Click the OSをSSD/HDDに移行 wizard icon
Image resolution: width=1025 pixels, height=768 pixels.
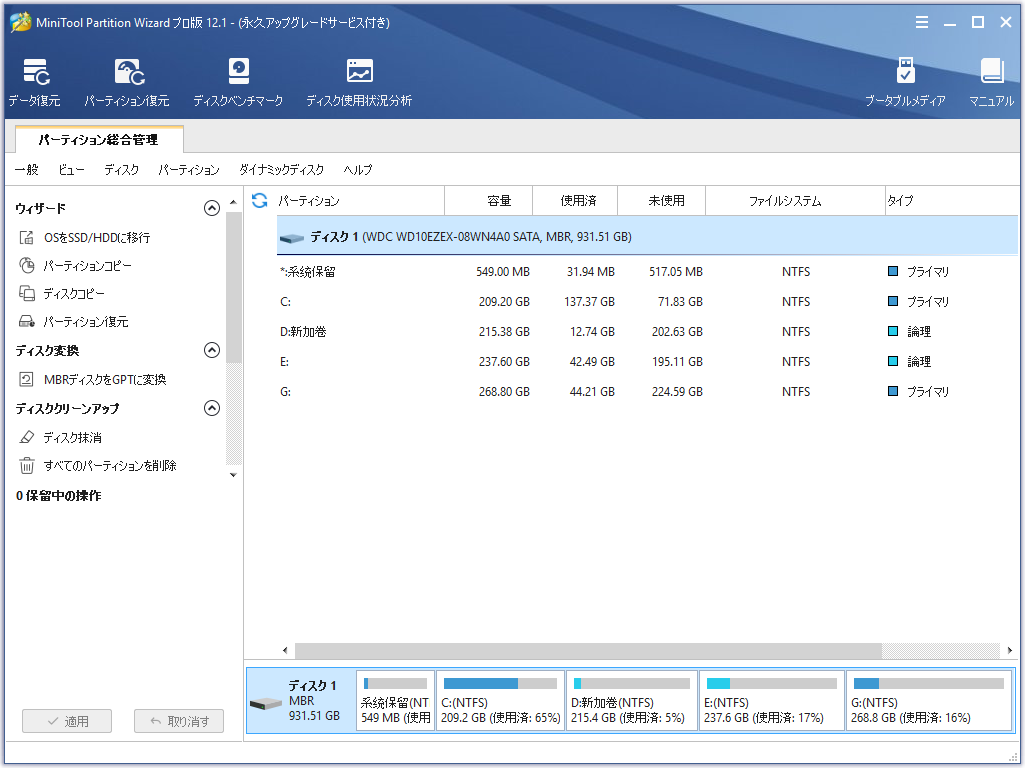[x=26, y=237]
